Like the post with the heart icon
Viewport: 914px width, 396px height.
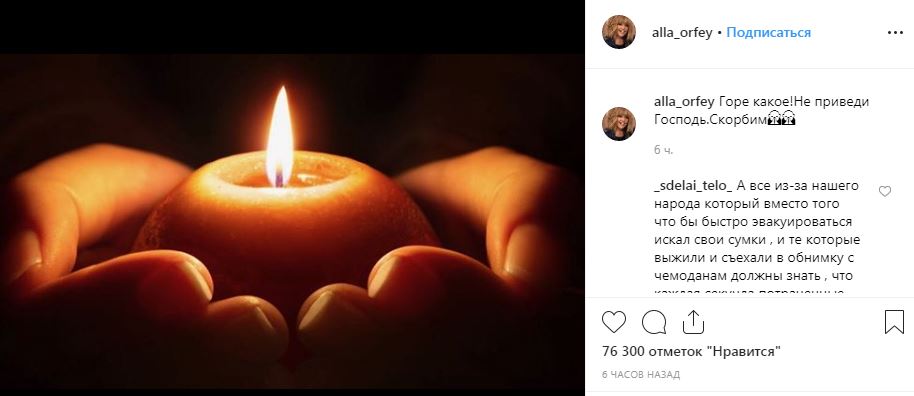click(x=614, y=322)
